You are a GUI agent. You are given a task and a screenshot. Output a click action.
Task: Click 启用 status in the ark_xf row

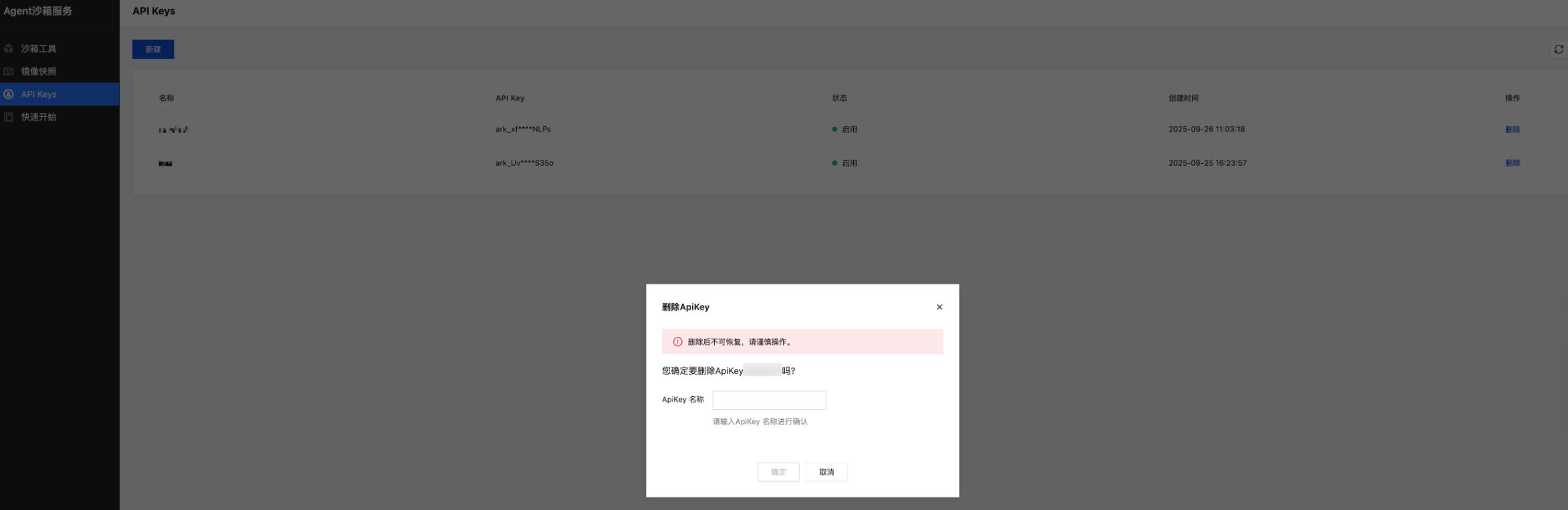(x=849, y=130)
